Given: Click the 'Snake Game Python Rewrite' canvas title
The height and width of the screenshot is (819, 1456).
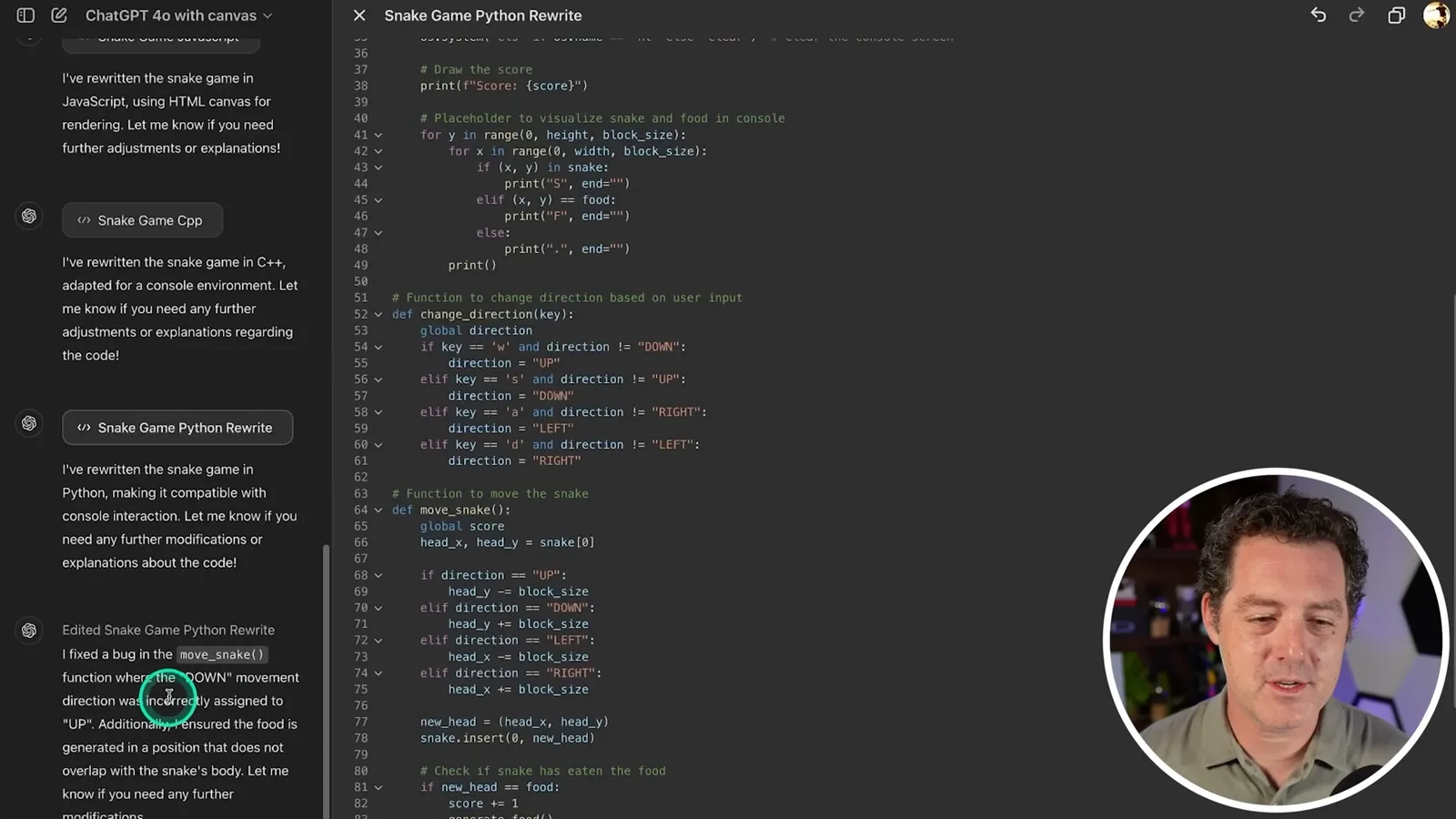Looking at the screenshot, I should pos(483,15).
